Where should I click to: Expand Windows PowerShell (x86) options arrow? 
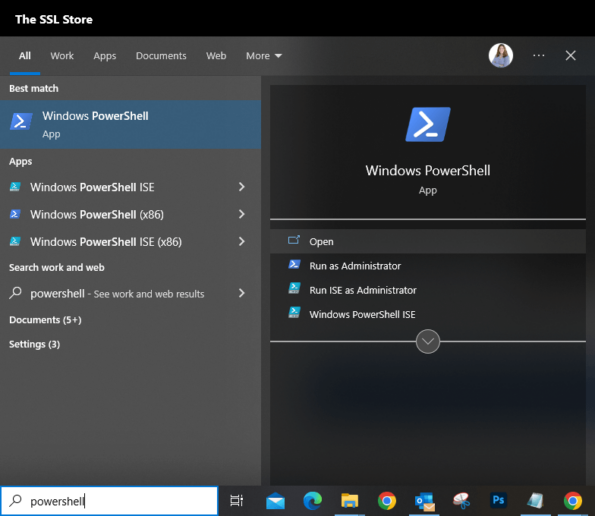pyautogui.click(x=242, y=214)
